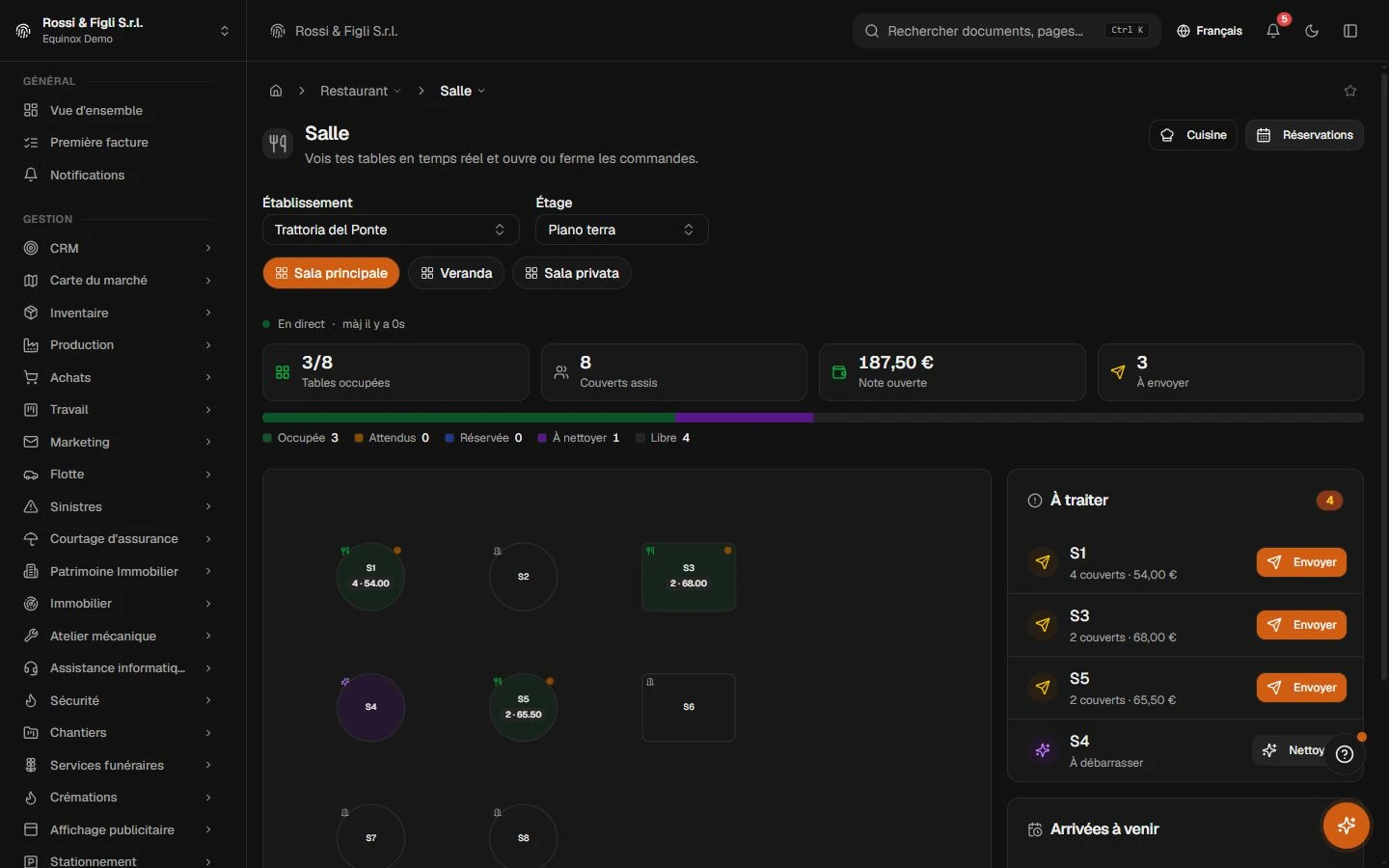Switch to Veranda room tab

pyautogui.click(x=456, y=273)
